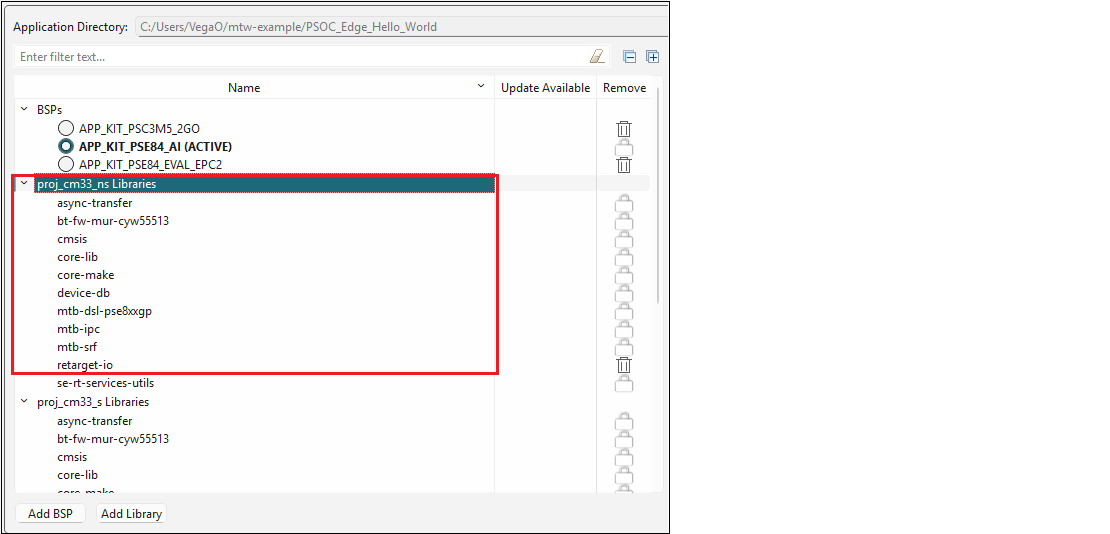This screenshot has width=1110, height=534.
Task: Click the Update Available column header
Action: point(545,88)
